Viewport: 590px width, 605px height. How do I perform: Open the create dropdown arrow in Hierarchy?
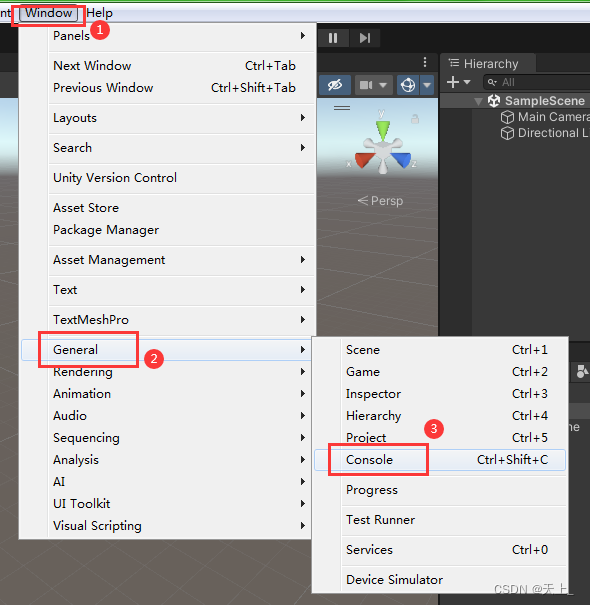(467, 82)
